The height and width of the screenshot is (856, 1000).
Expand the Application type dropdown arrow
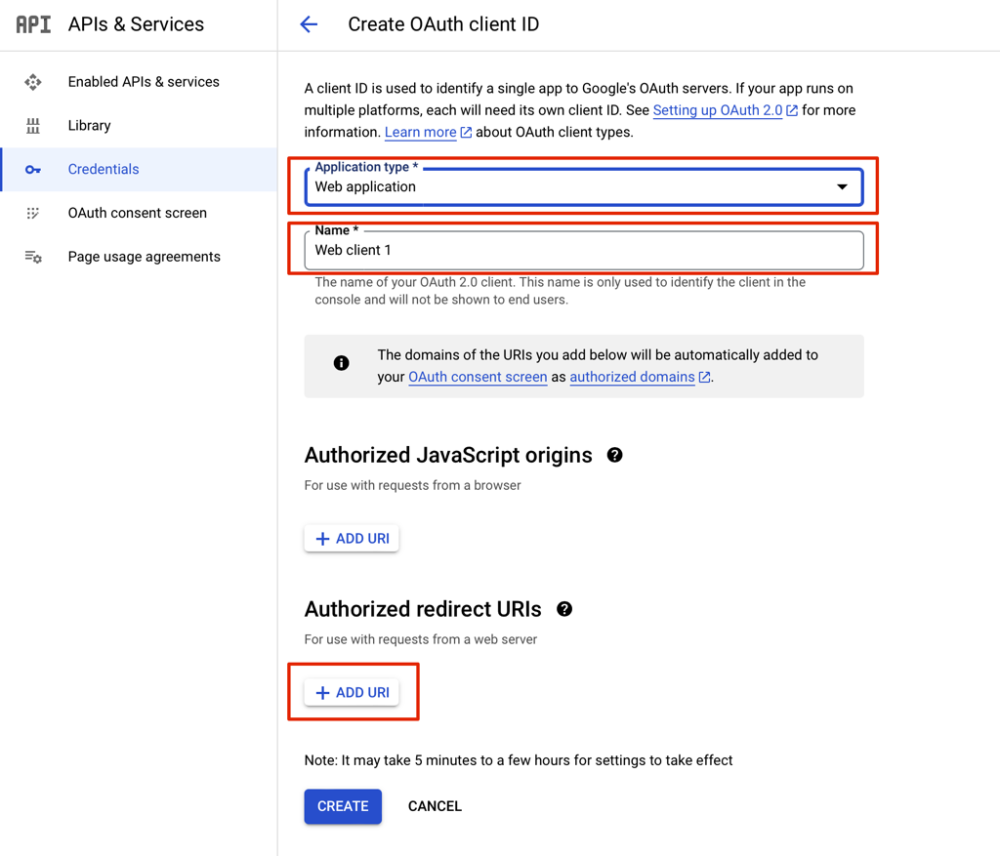[x=842, y=187]
